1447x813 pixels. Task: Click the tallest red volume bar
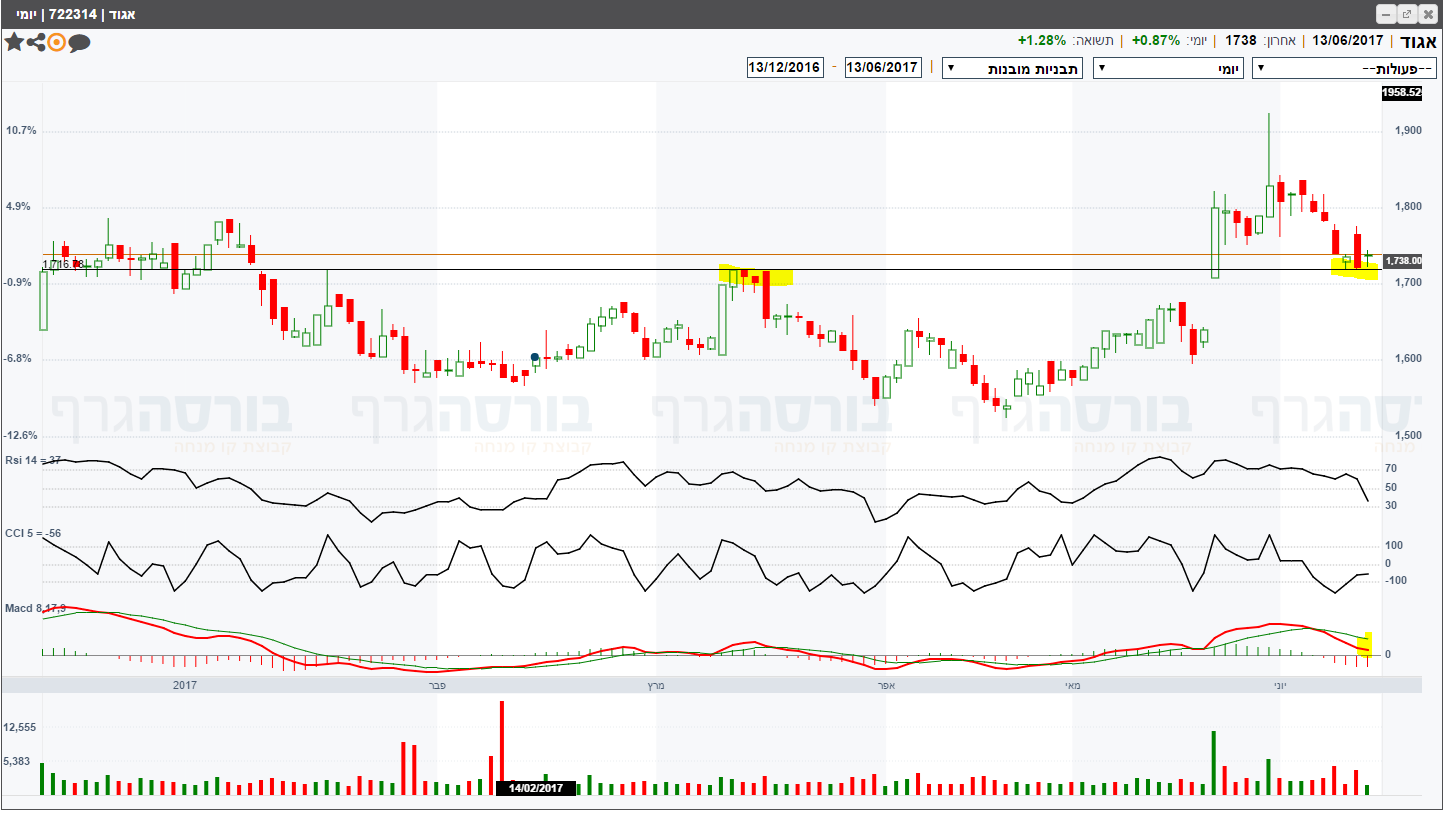[502, 747]
